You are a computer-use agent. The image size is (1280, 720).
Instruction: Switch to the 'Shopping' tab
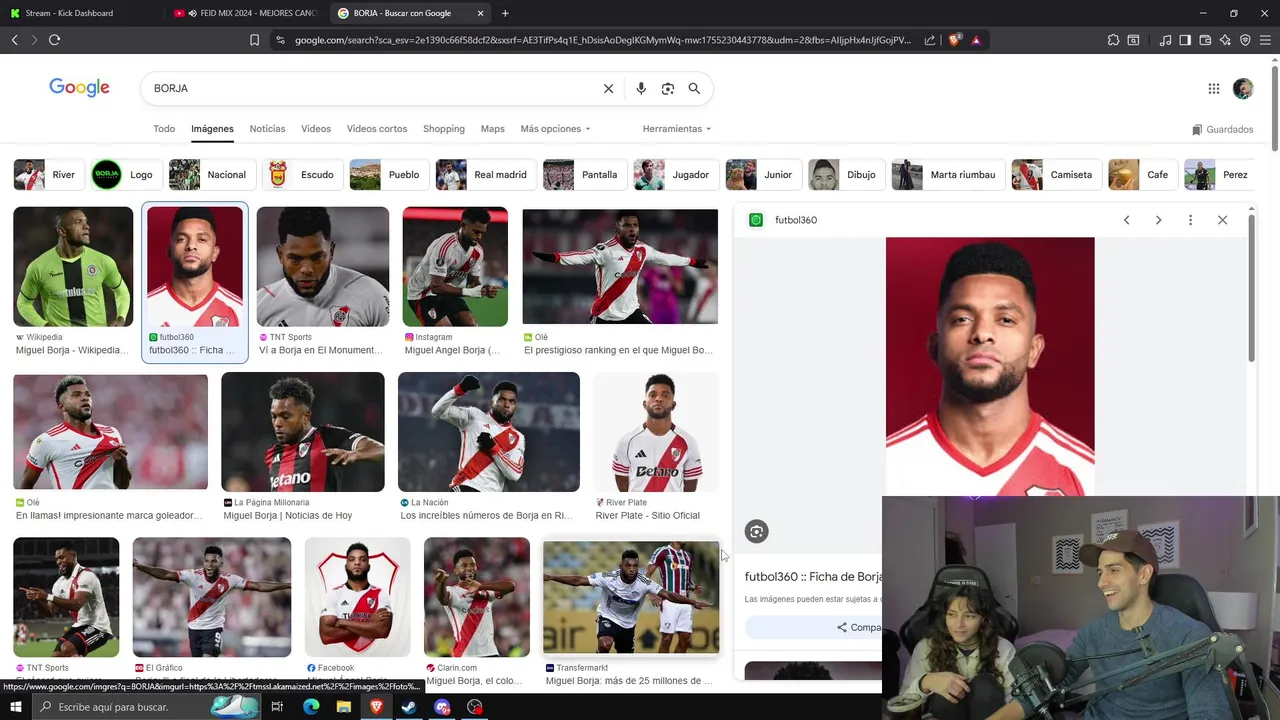[x=444, y=129]
